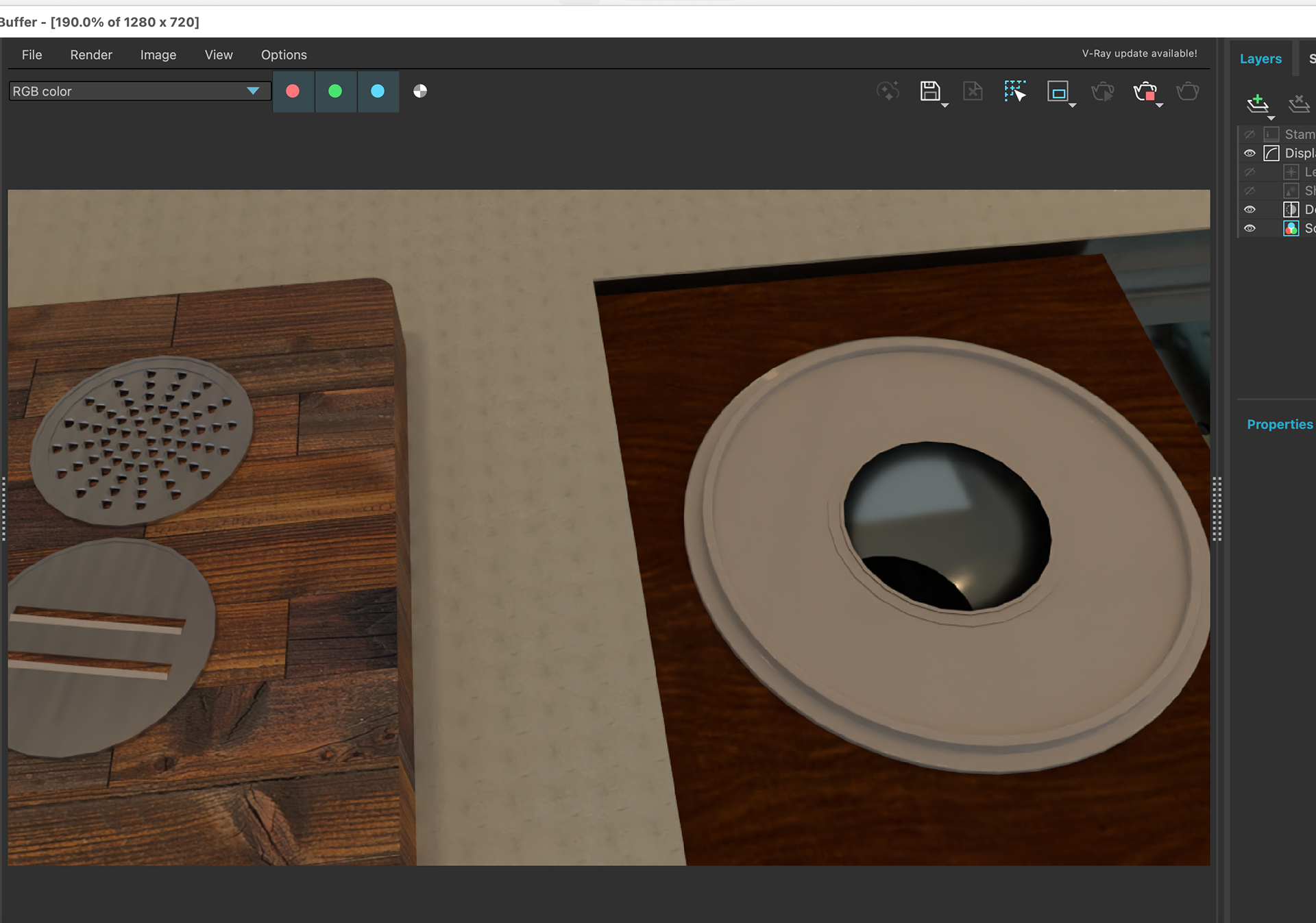The image size is (1316, 923).
Task: Click the rightmost teapot render icon
Action: (x=1188, y=91)
